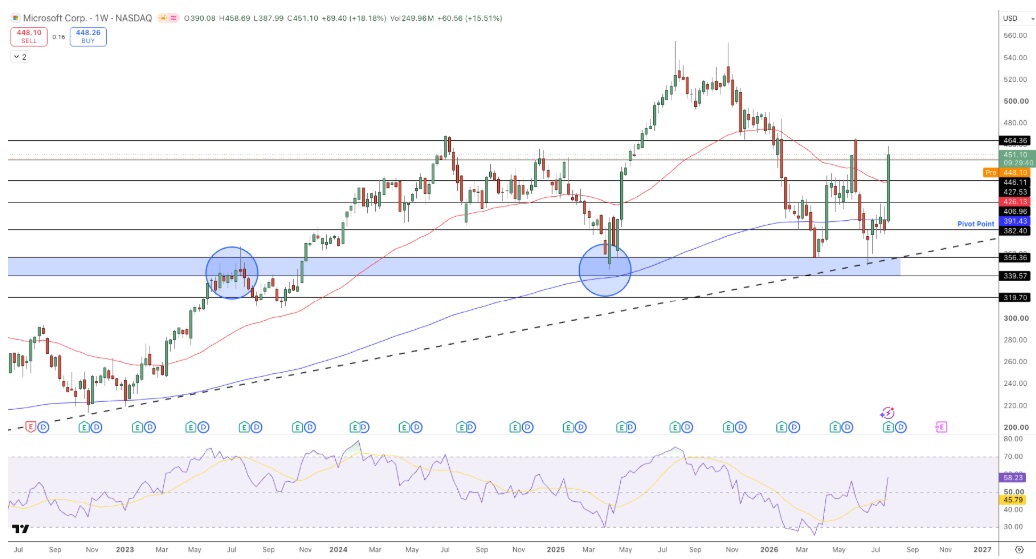Open the dividend D marker nearest the 2023 label

pos(150,428)
